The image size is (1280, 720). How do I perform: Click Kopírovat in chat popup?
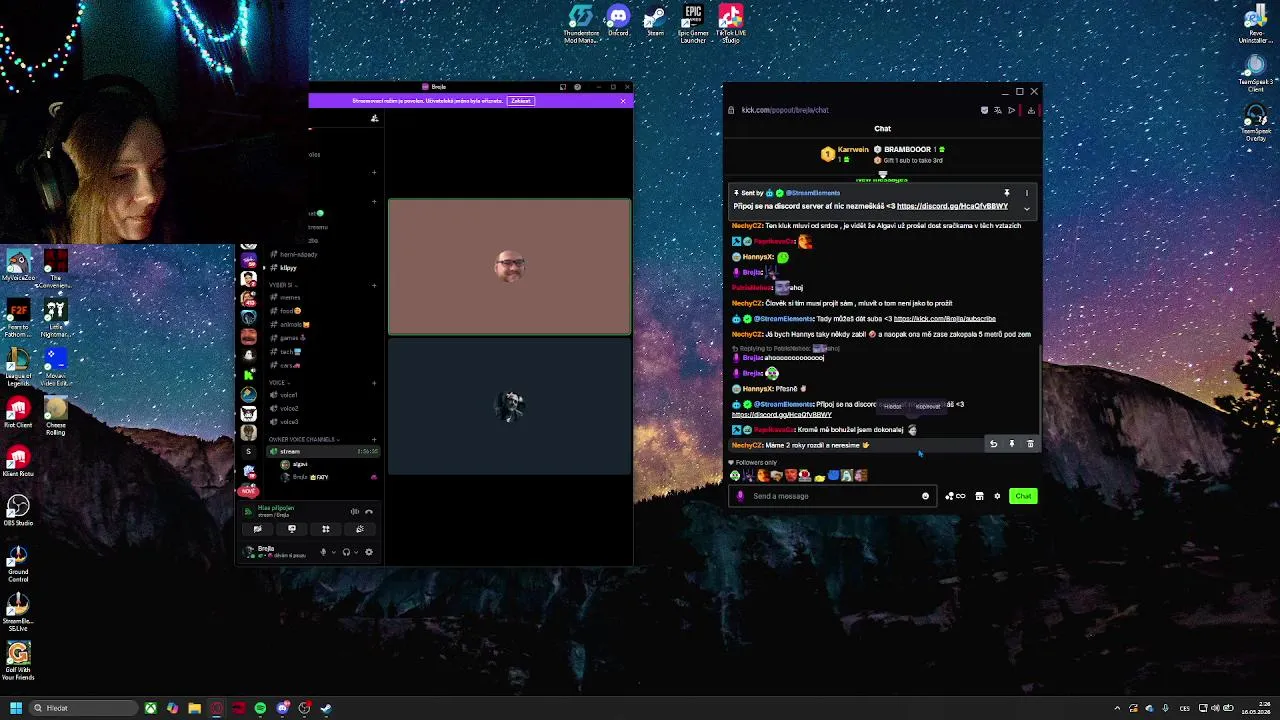coord(927,406)
